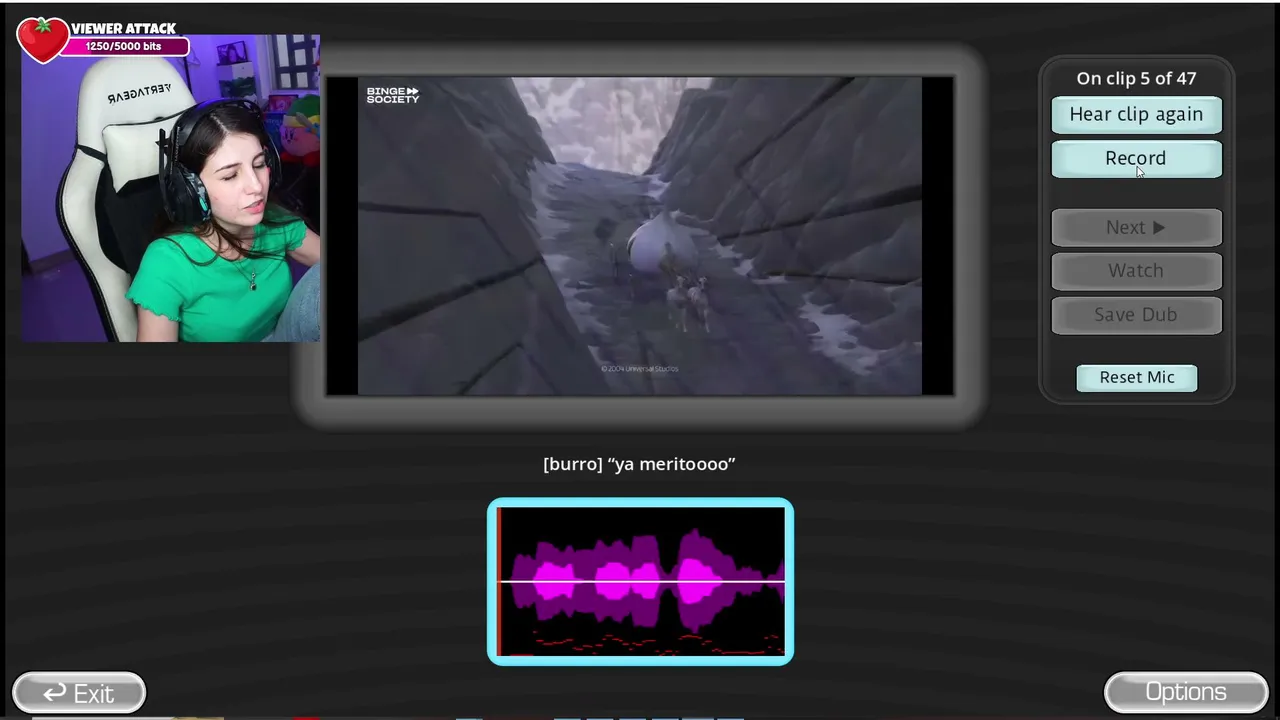This screenshot has width=1280, height=720.
Task: Click the movie clip preview
Action: pos(640,236)
